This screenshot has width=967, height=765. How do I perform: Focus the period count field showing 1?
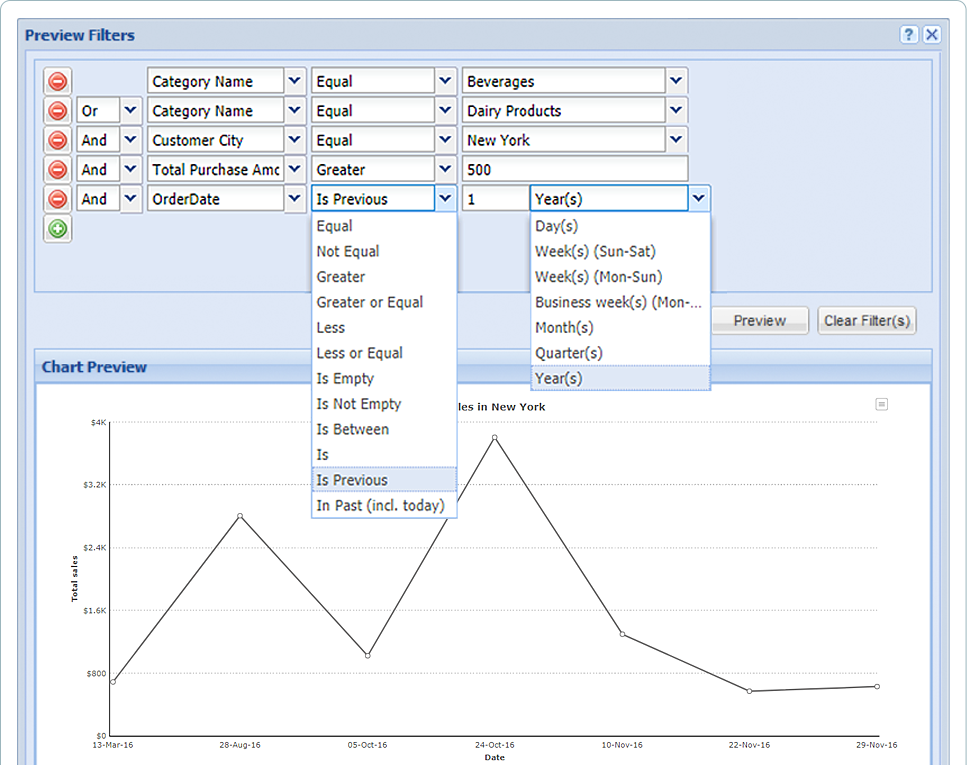[495, 199]
